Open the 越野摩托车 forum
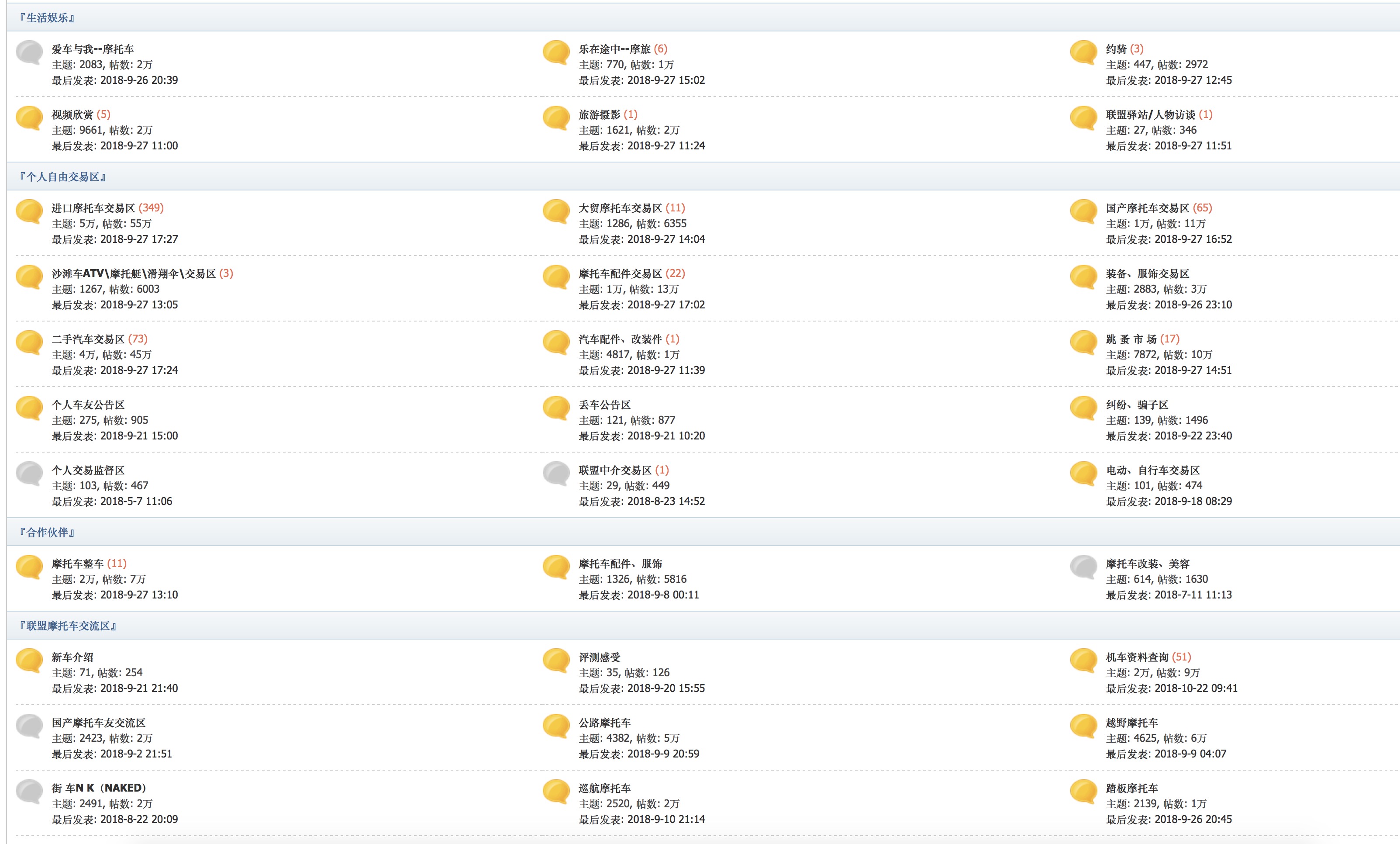The image size is (1400, 844). click(1131, 723)
